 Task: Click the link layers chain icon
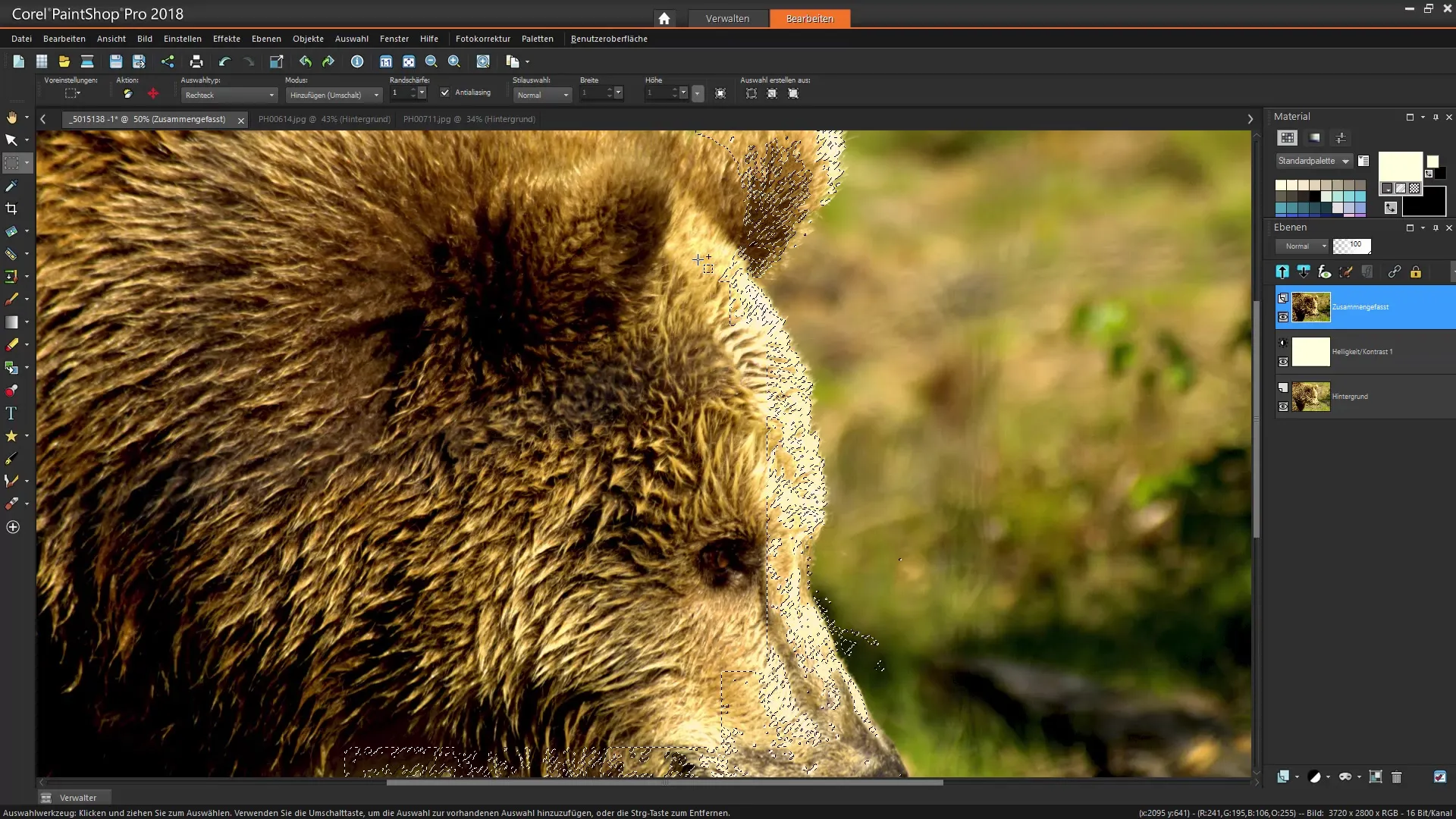click(x=1394, y=271)
